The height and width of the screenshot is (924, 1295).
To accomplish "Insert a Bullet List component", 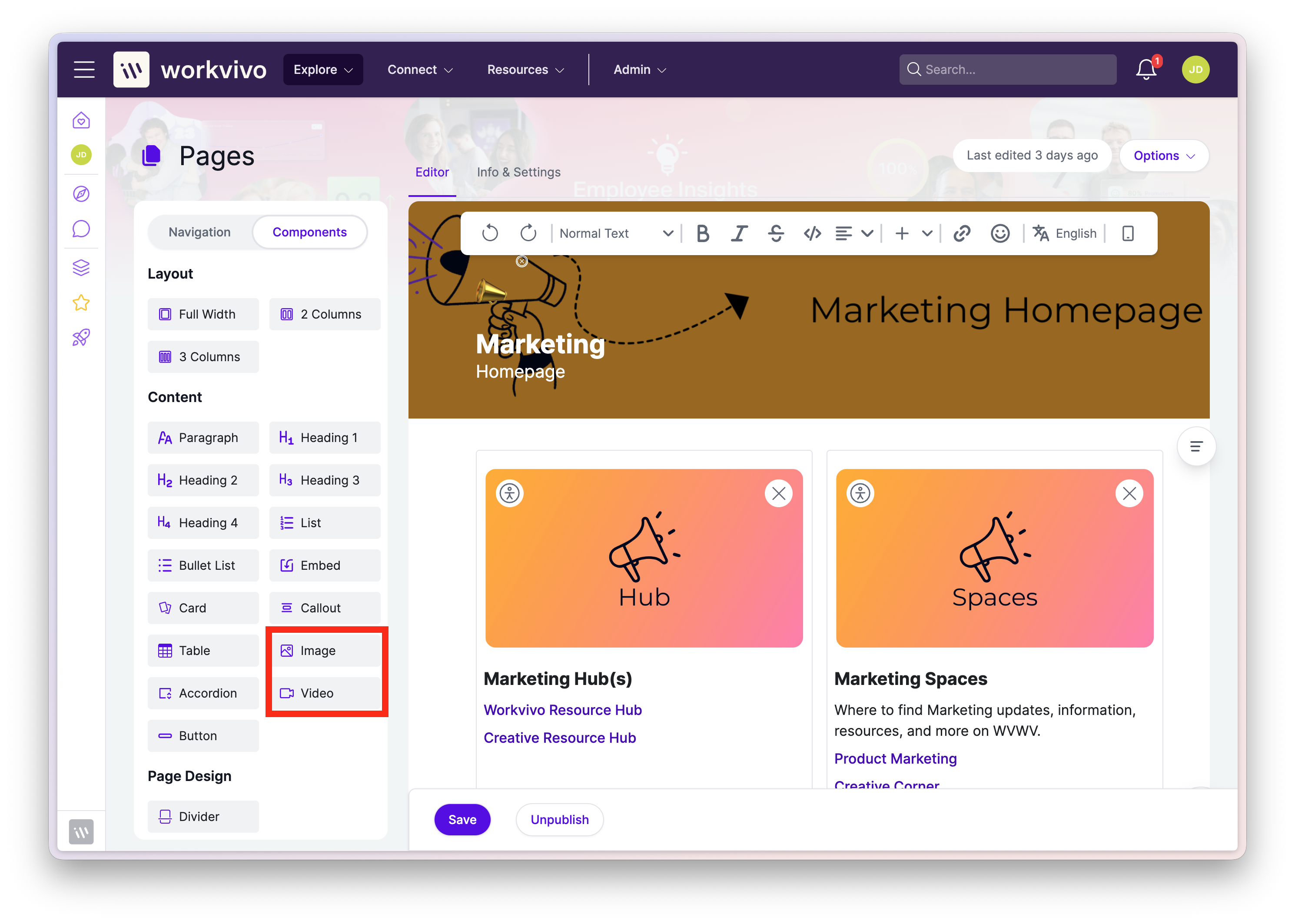I will coord(203,565).
